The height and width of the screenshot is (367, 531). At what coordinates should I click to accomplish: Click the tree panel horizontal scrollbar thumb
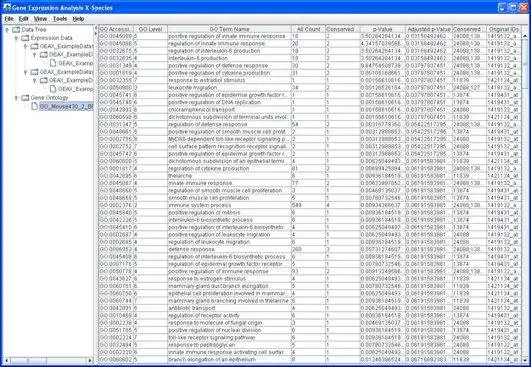[x=28, y=361]
